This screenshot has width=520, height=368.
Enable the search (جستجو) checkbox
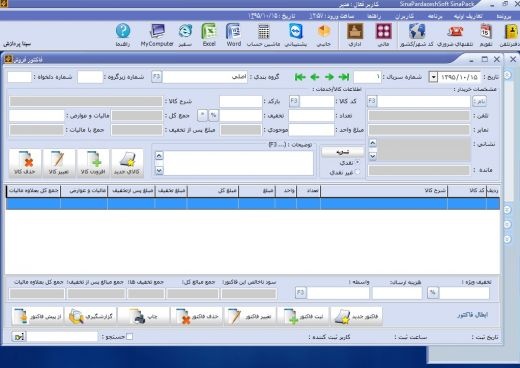[130, 337]
